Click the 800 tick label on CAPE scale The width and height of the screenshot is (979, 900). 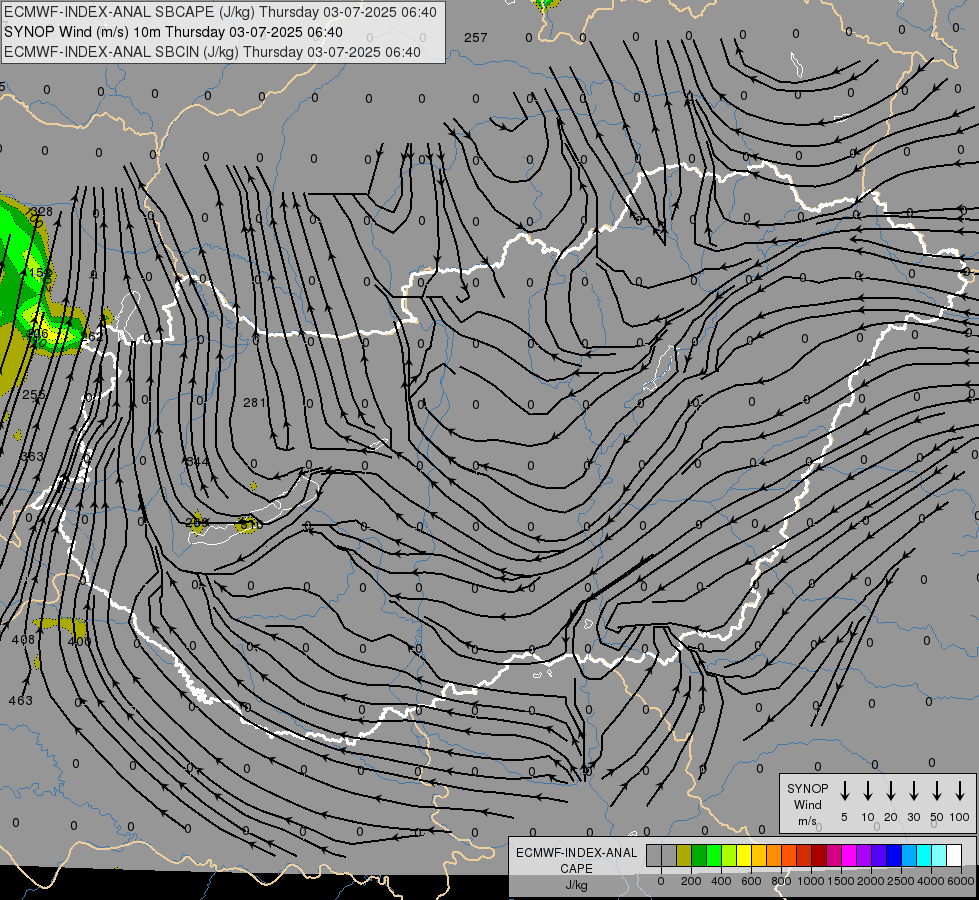781,881
